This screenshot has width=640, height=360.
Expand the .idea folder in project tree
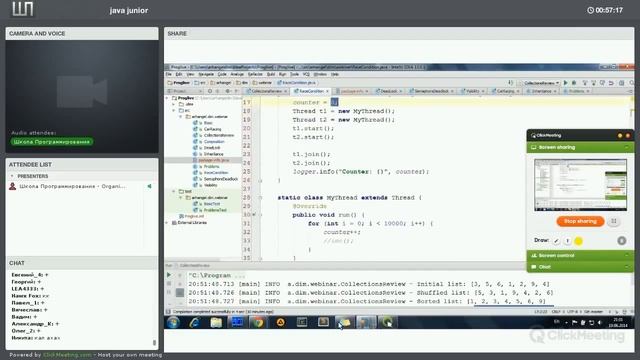click(174, 104)
